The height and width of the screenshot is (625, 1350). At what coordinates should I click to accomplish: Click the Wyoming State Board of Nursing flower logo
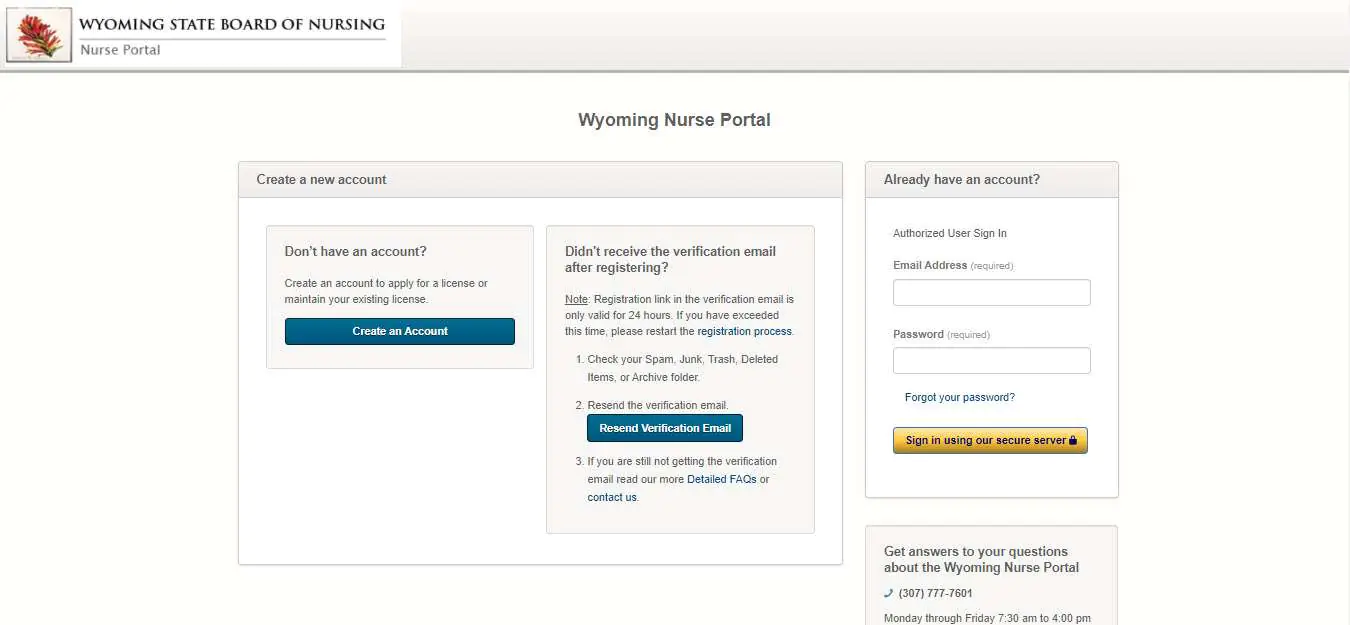pyautogui.click(x=38, y=33)
